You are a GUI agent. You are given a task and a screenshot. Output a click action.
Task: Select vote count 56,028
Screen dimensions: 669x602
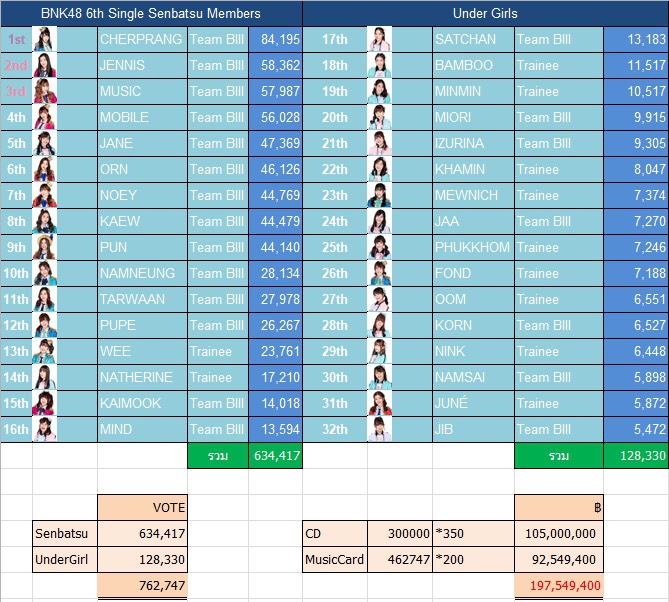[x=275, y=117]
